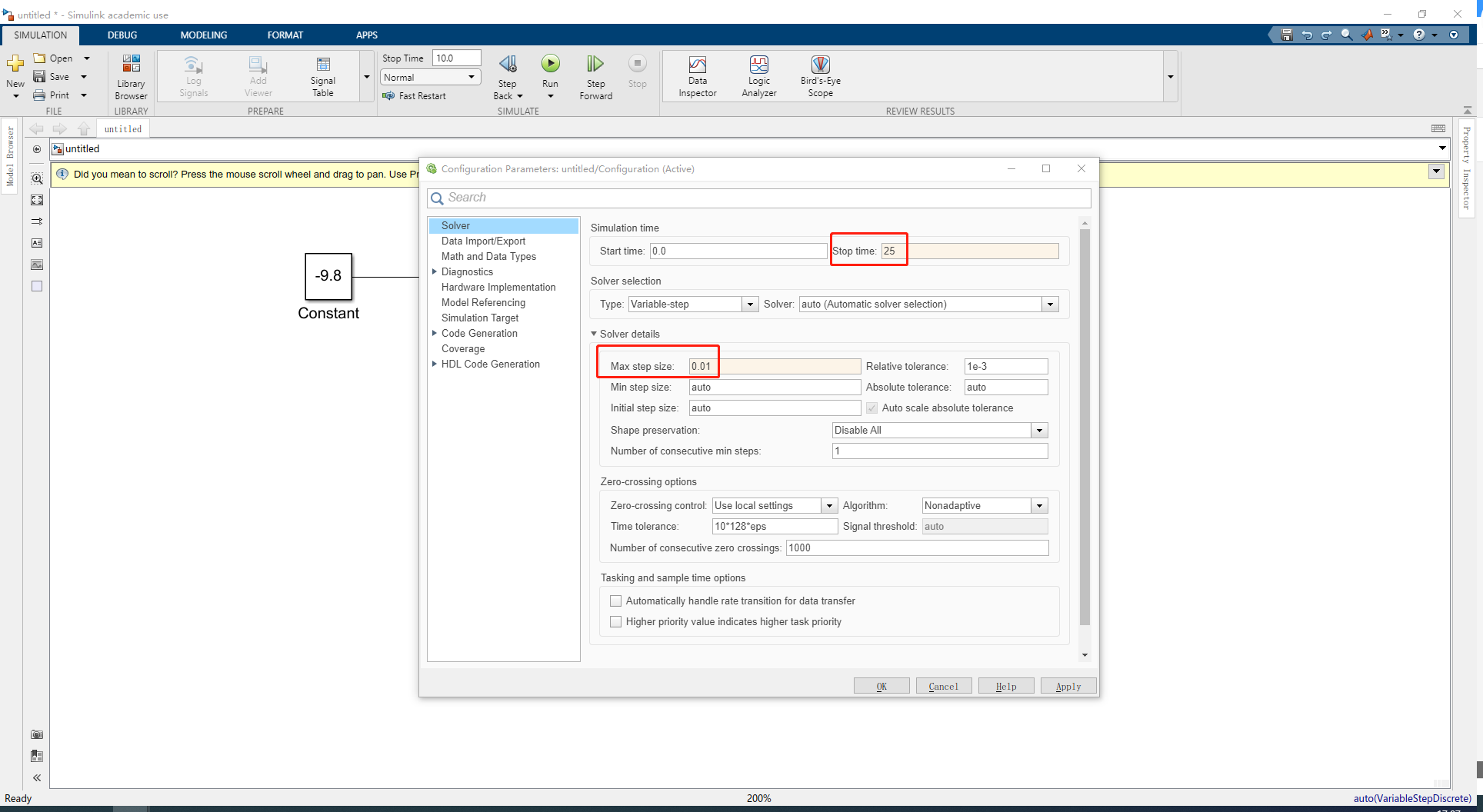Switch to the DEBUG tab
Image resolution: width=1483 pixels, height=812 pixels.
point(122,35)
